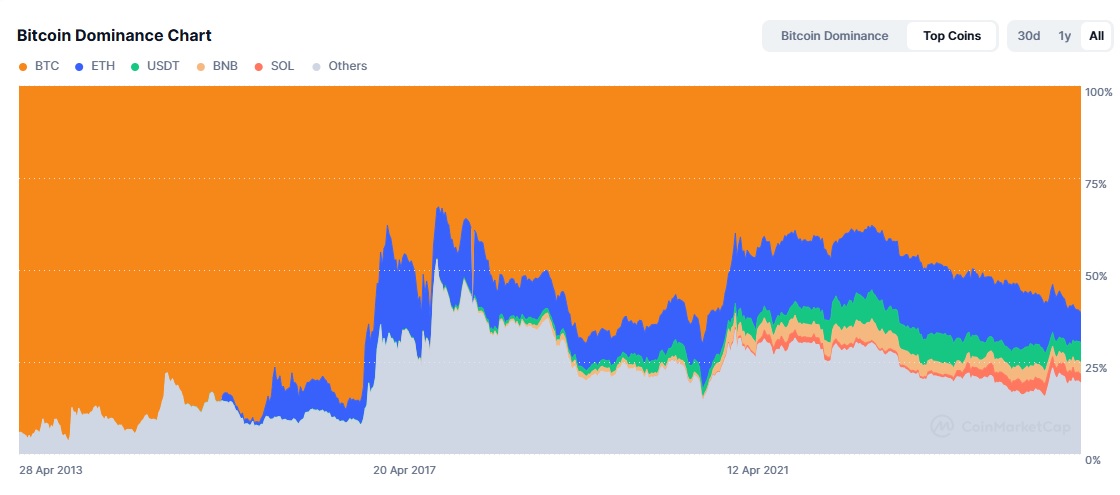
Task: Select the All time range
Action: tap(1096, 36)
